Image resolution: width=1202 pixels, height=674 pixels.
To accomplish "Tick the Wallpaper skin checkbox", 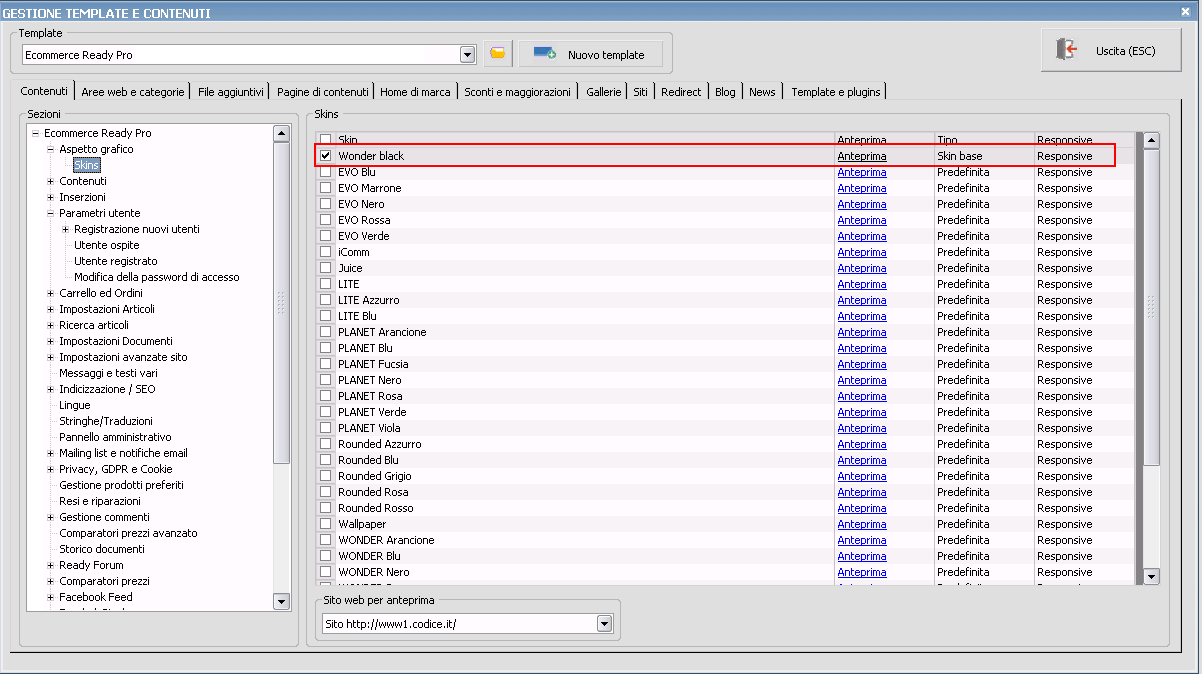I will pyautogui.click(x=325, y=524).
